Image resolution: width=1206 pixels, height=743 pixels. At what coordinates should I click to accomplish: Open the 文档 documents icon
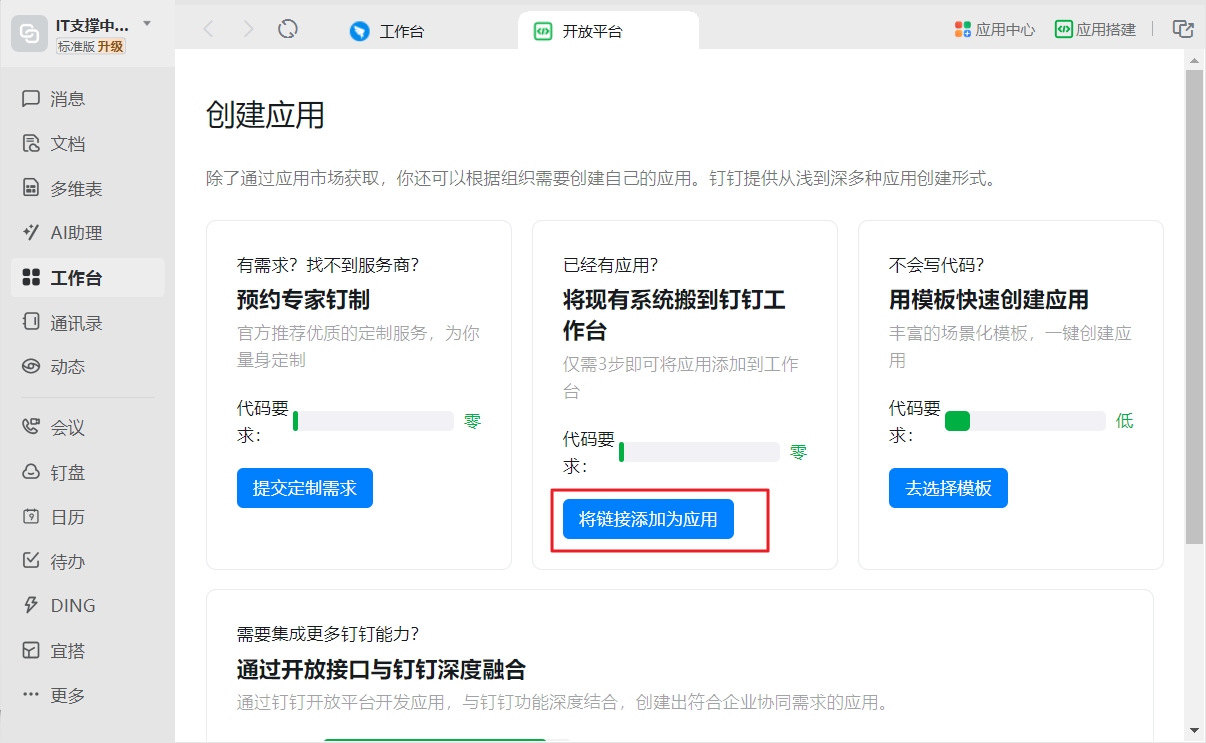coord(31,144)
